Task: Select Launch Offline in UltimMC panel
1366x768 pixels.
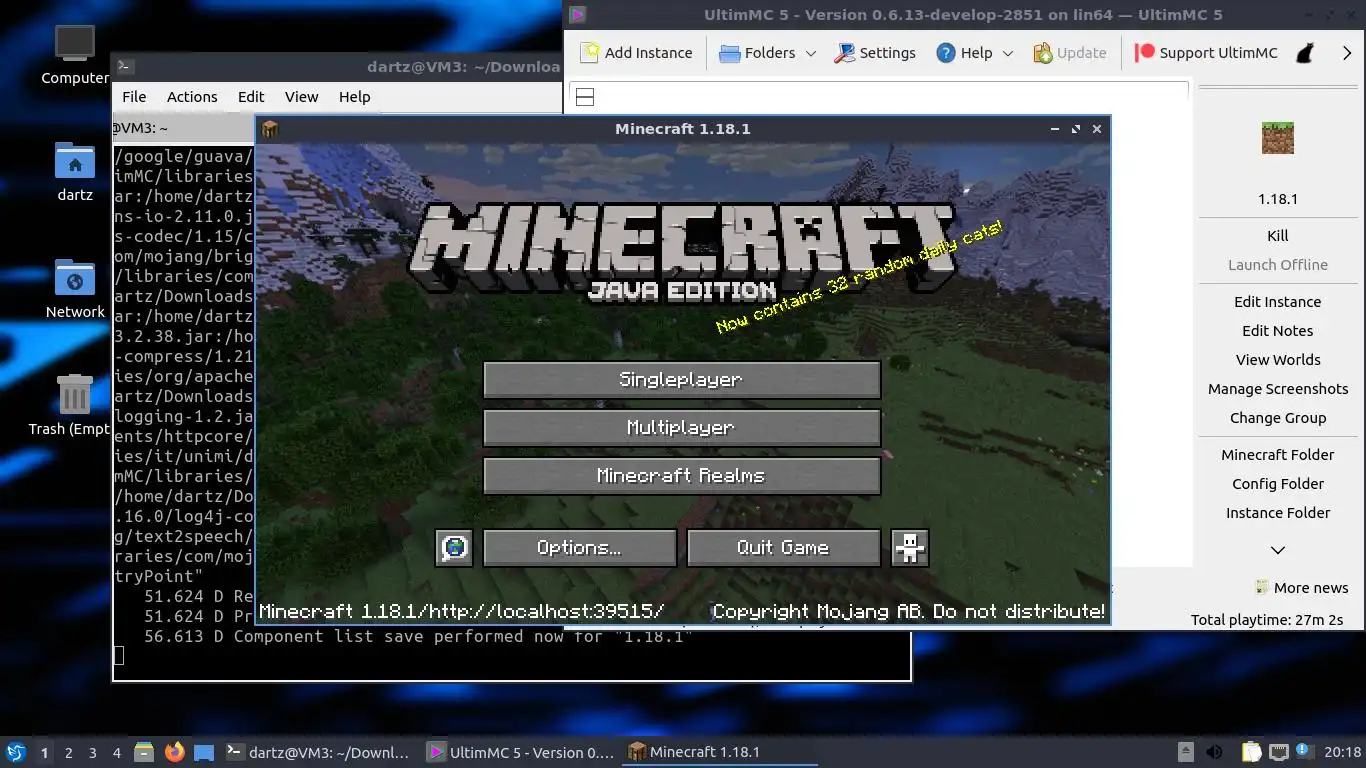Action: pos(1278,265)
